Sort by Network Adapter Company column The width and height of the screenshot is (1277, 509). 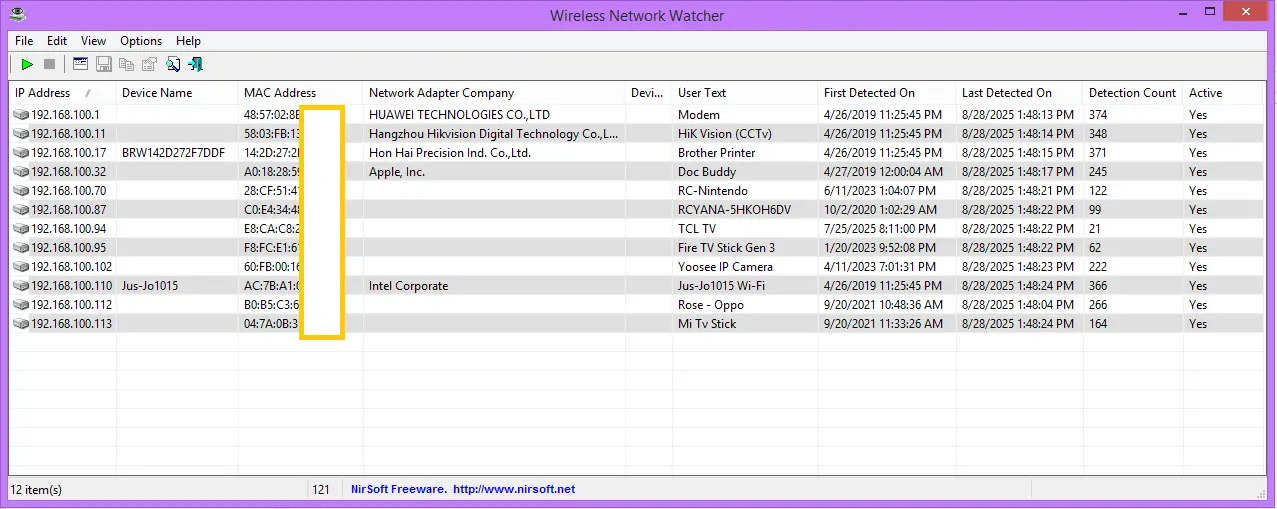tap(494, 93)
